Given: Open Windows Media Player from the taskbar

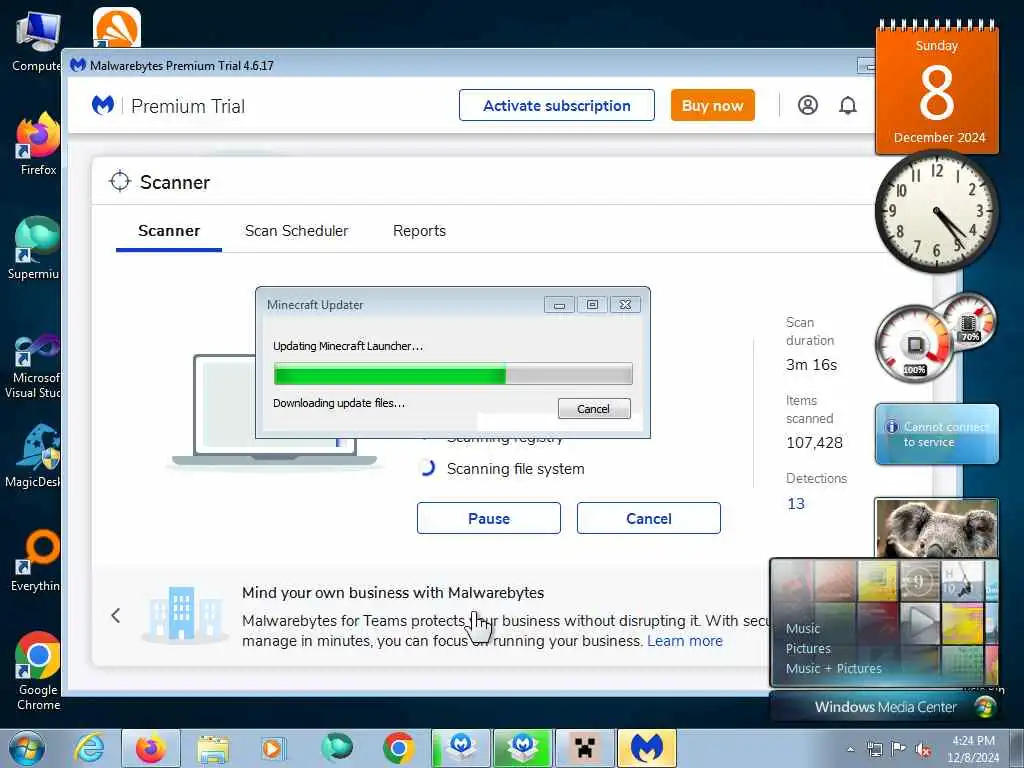Looking at the screenshot, I should (273, 748).
